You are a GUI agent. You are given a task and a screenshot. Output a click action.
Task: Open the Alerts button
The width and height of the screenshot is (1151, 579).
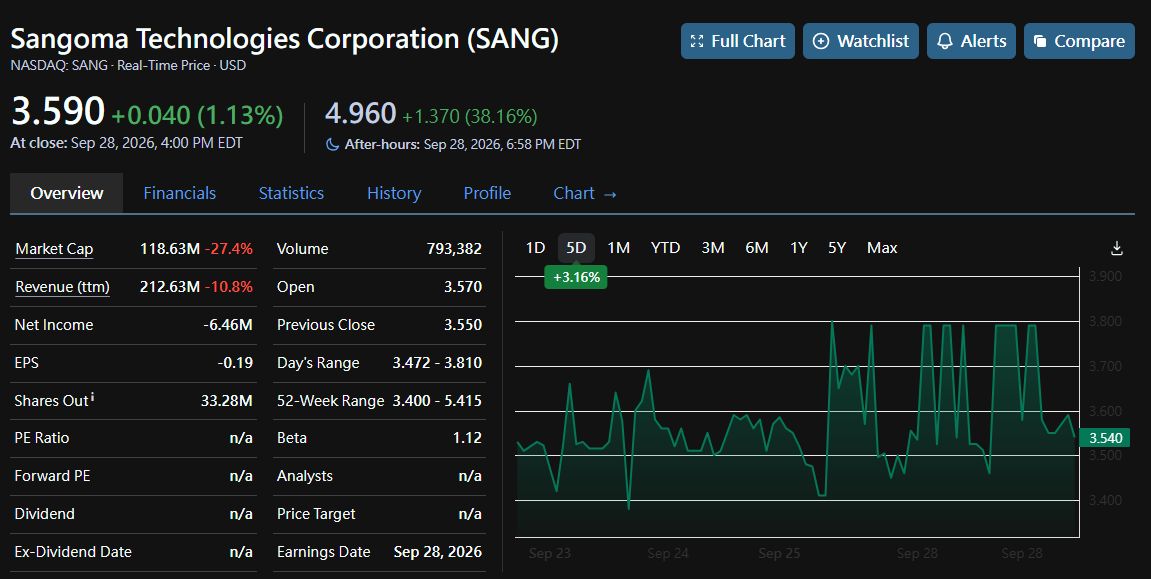pos(971,41)
